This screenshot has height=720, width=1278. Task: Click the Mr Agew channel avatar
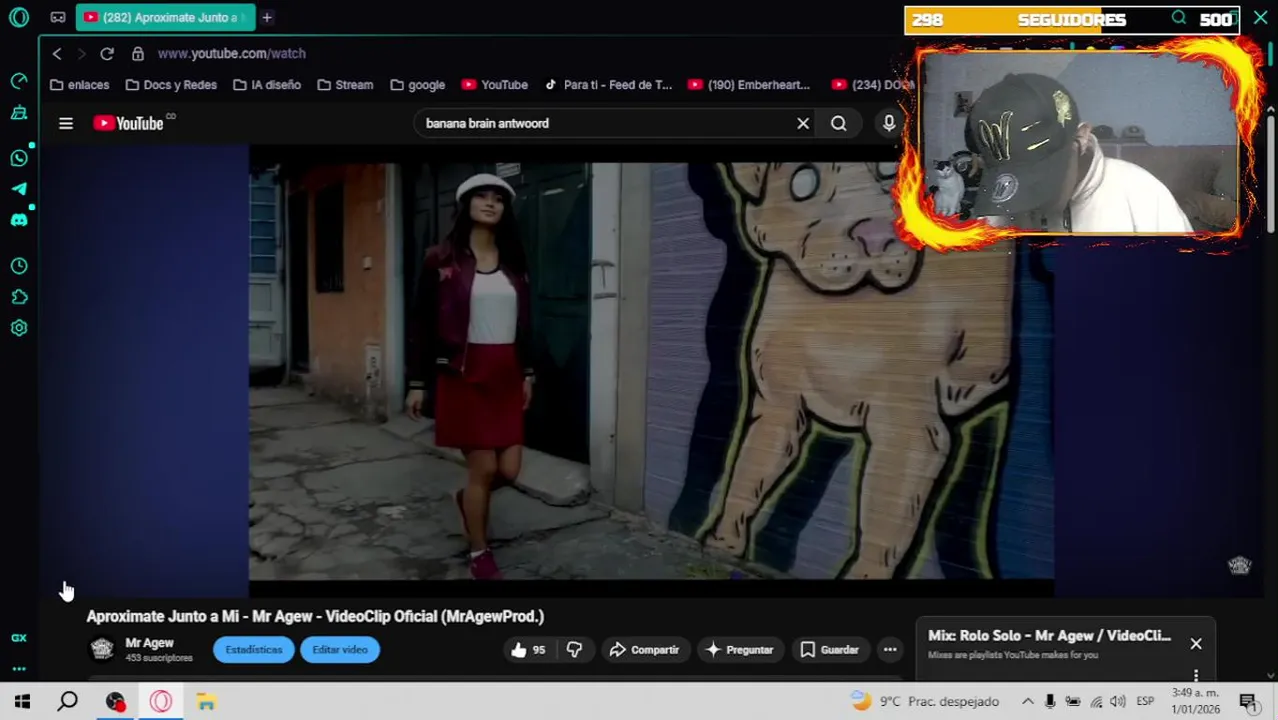point(102,649)
